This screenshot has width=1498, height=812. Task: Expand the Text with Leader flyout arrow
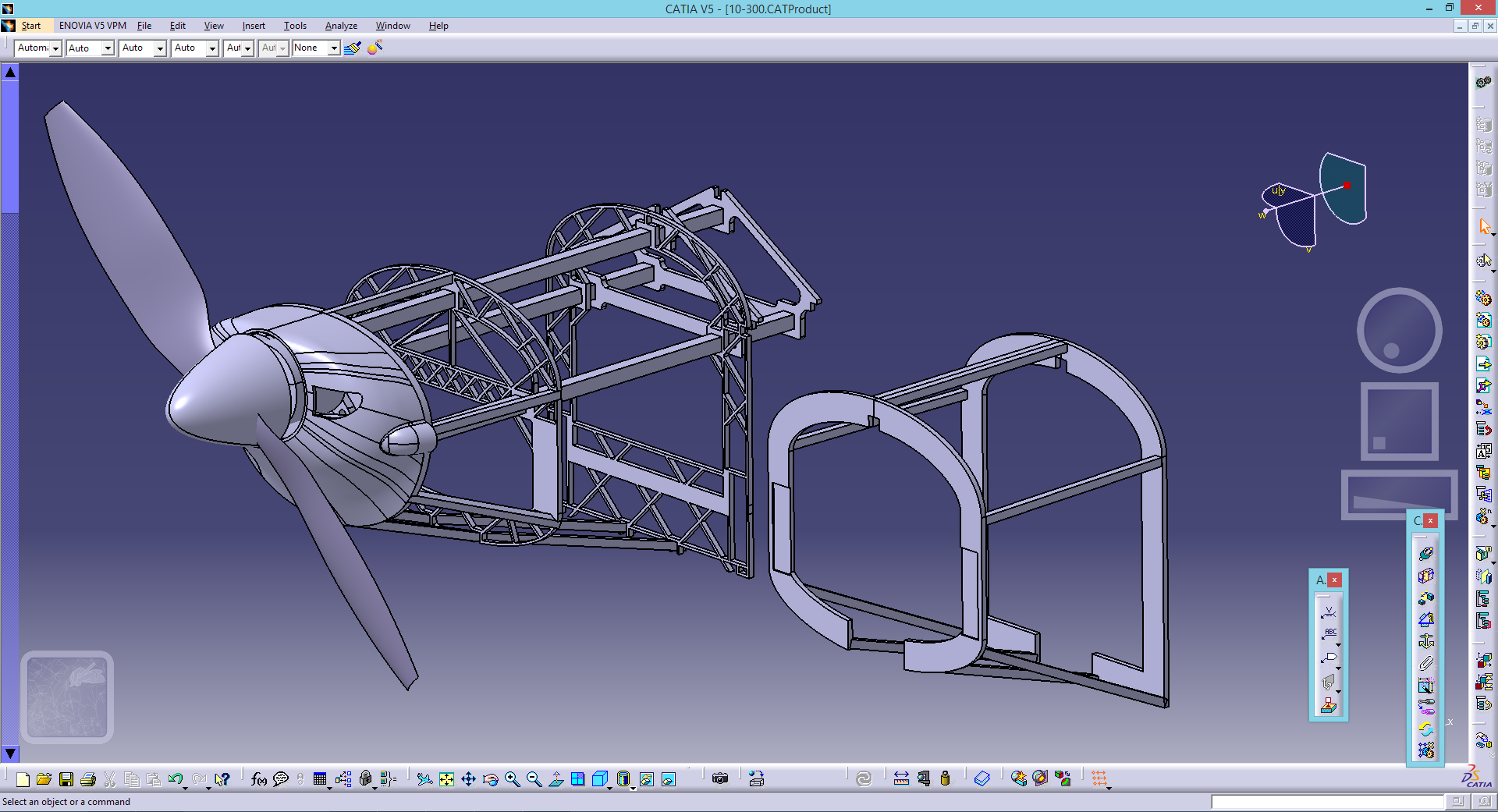(x=1339, y=644)
